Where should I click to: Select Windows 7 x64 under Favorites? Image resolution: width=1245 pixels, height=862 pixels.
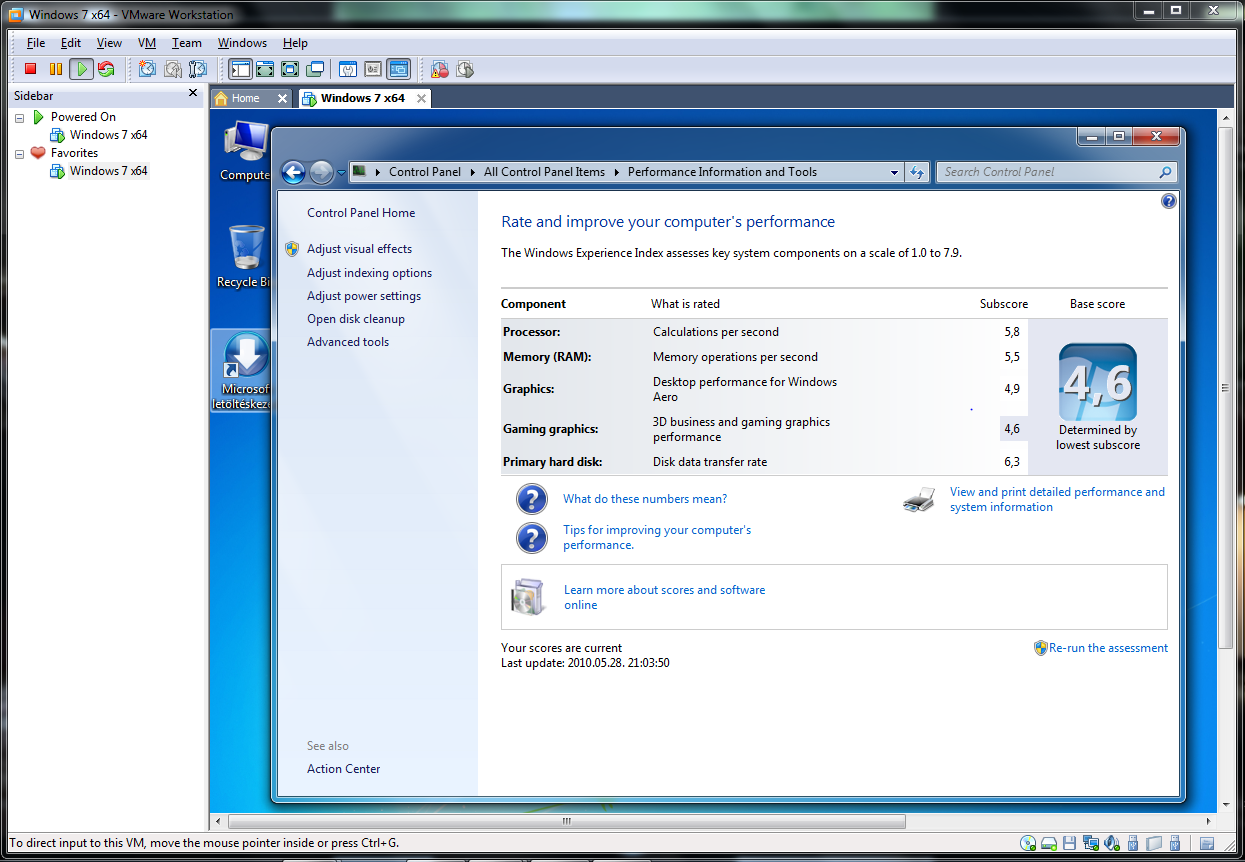[108, 171]
